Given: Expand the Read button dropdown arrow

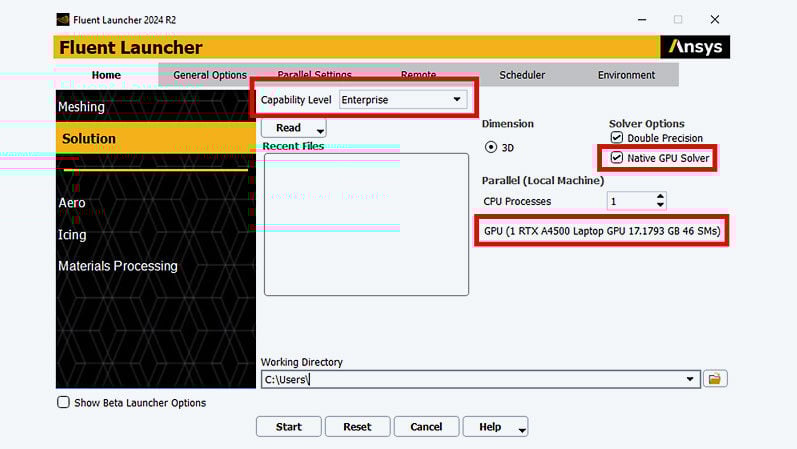Looking at the screenshot, I should click(320, 129).
